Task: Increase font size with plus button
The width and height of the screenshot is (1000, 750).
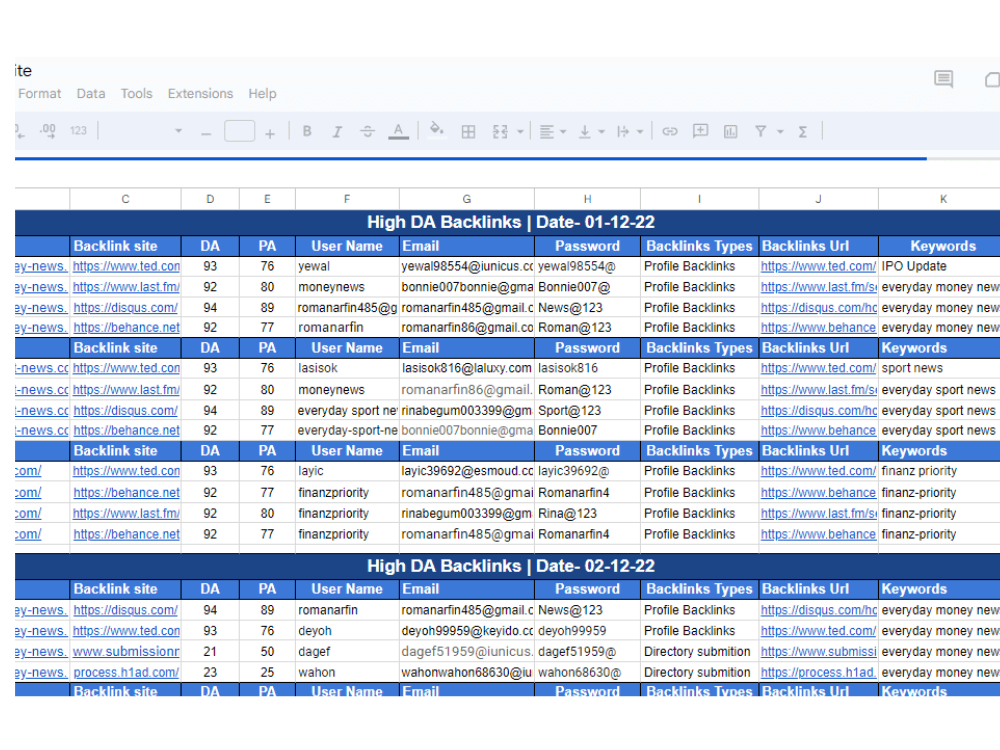Action: click(x=270, y=133)
